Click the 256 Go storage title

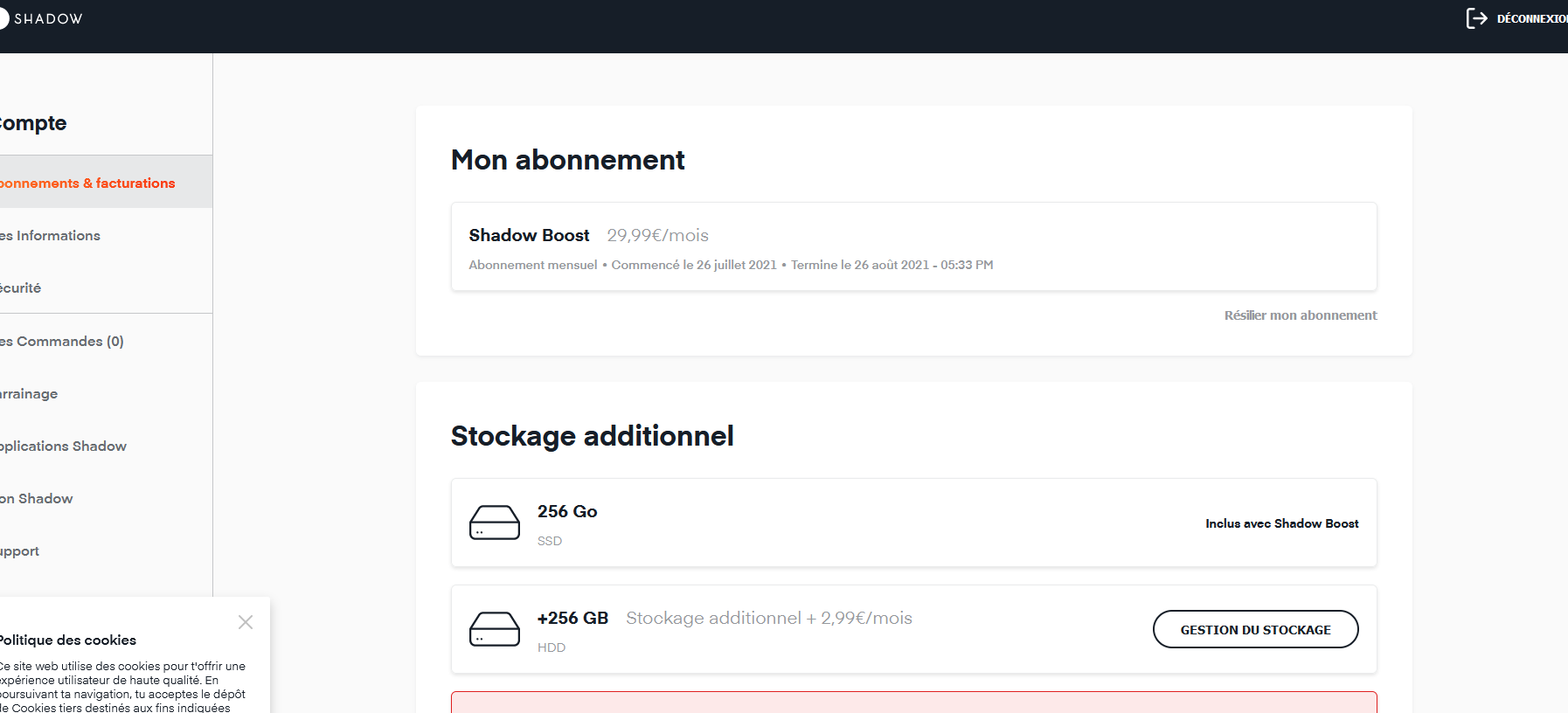pos(567,511)
